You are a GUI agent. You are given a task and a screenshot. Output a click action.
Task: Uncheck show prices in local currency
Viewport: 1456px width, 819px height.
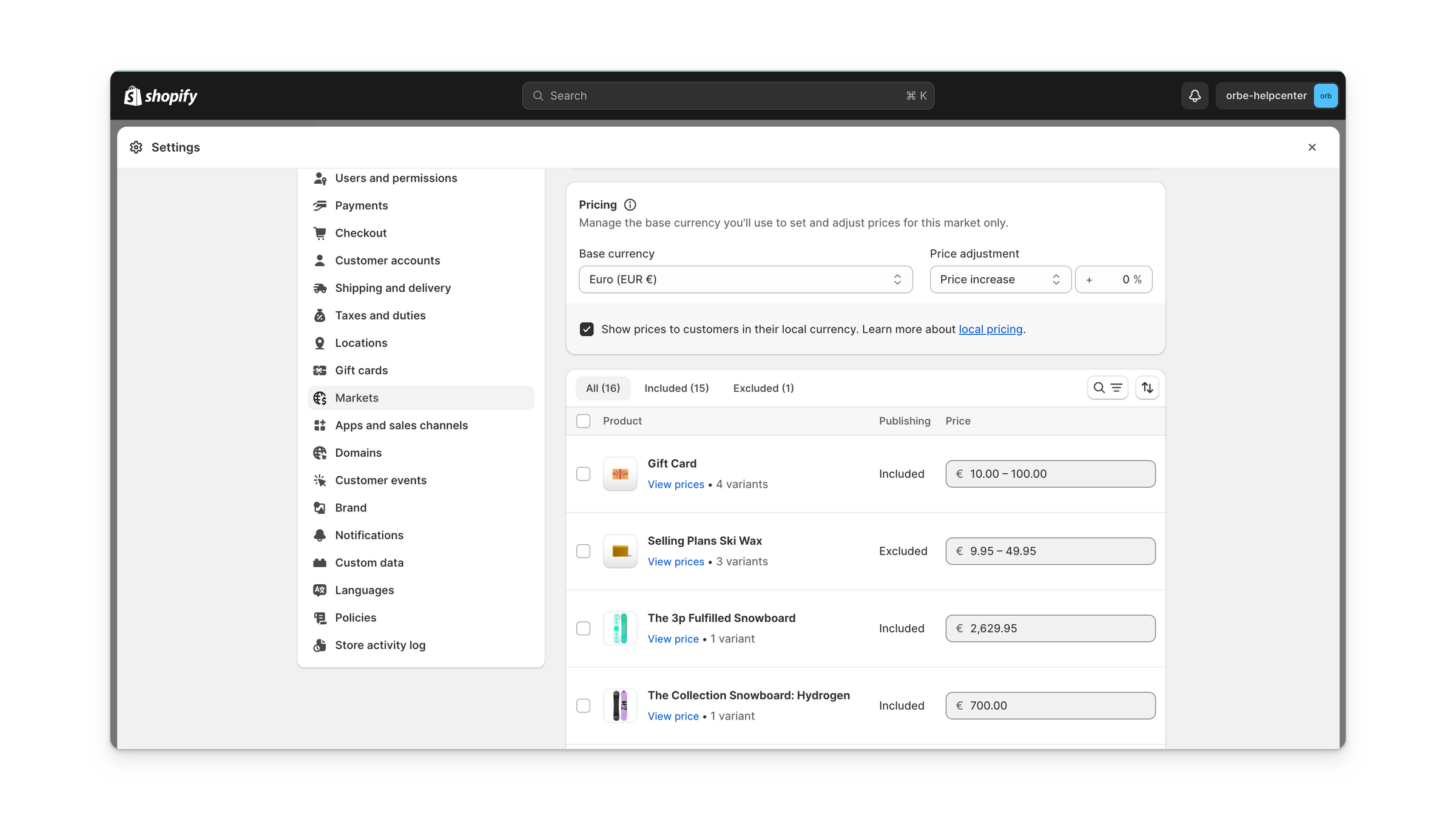(x=587, y=329)
